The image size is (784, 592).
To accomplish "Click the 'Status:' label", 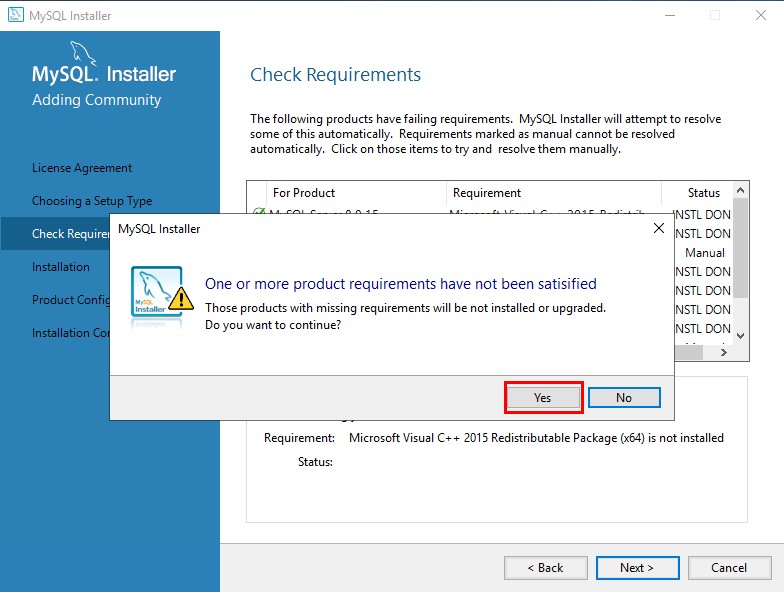I will pyautogui.click(x=315, y=462).
